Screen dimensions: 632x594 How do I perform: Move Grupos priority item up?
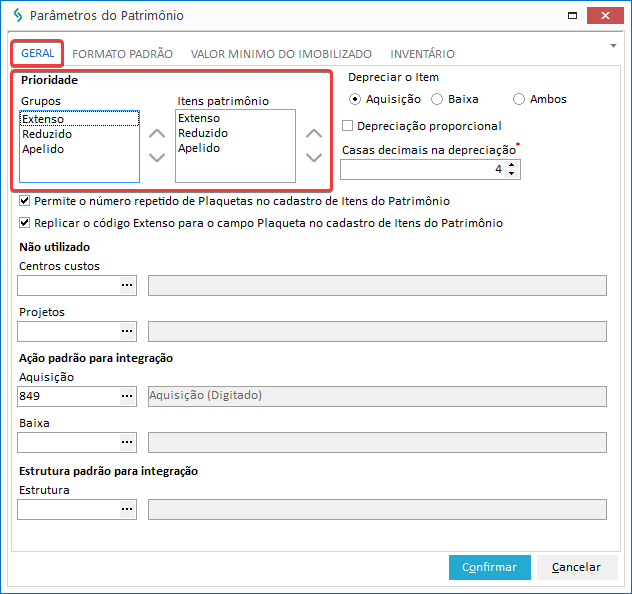tap(157, 133)
